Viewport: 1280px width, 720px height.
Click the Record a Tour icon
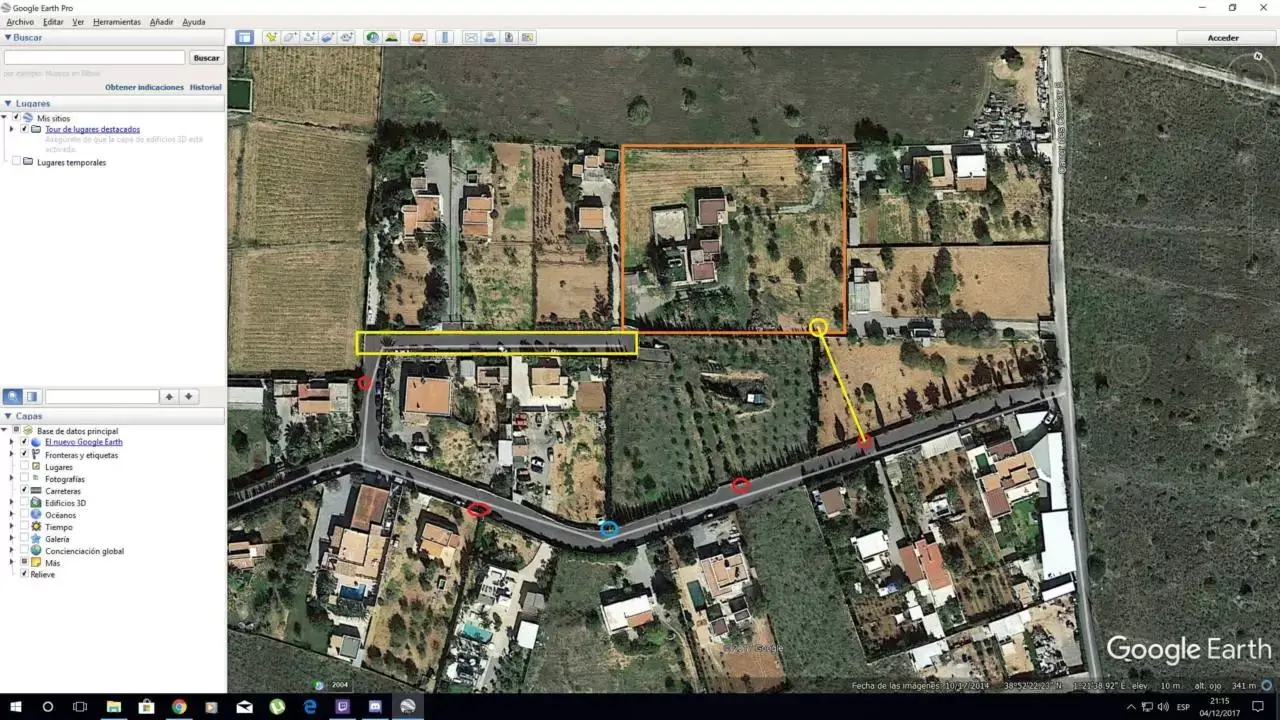[346, 37]
